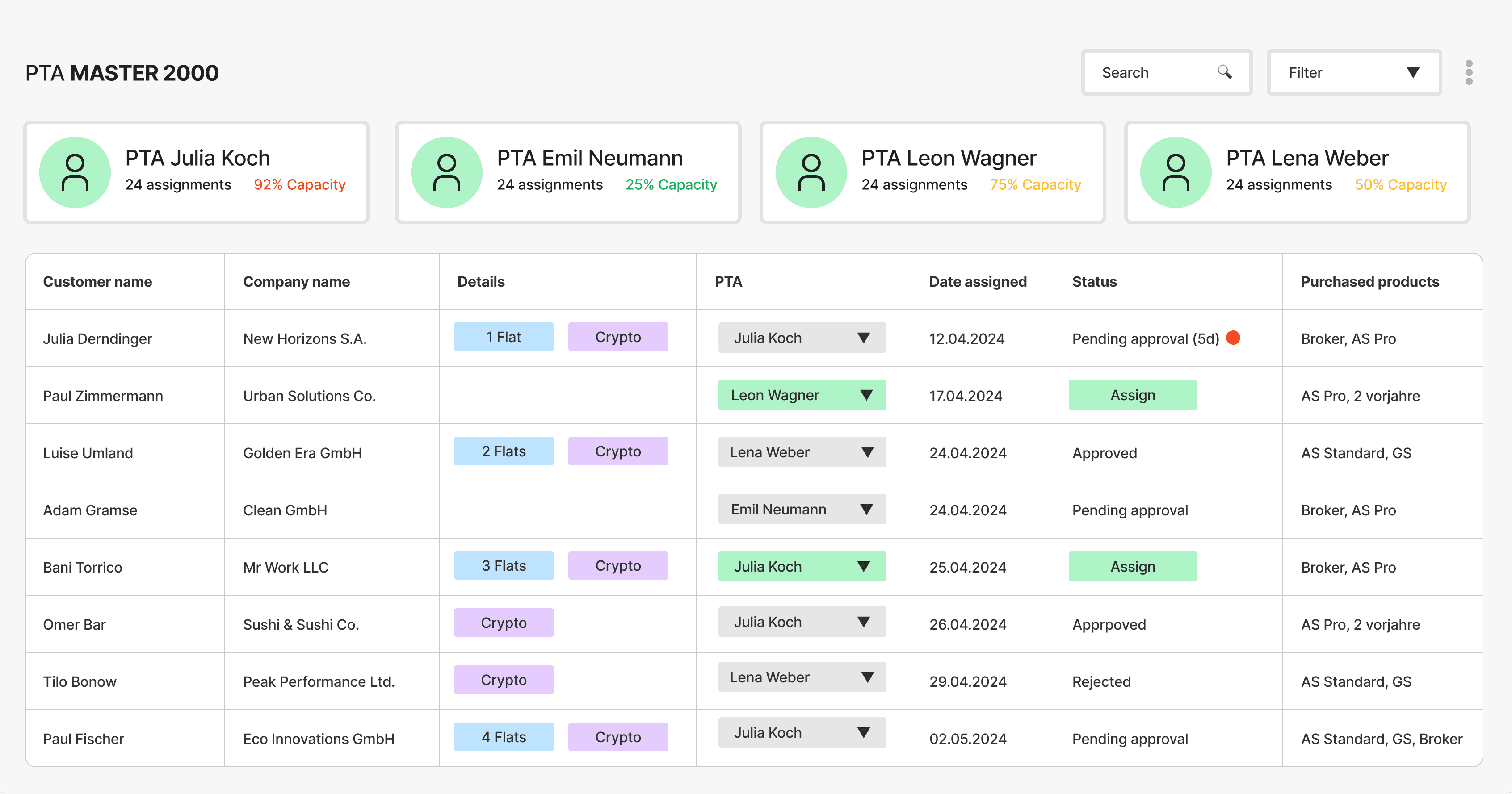The image size is (1512, 794).
Task: Click Lena Weber's avatar icon
Action: point(1176,172)
